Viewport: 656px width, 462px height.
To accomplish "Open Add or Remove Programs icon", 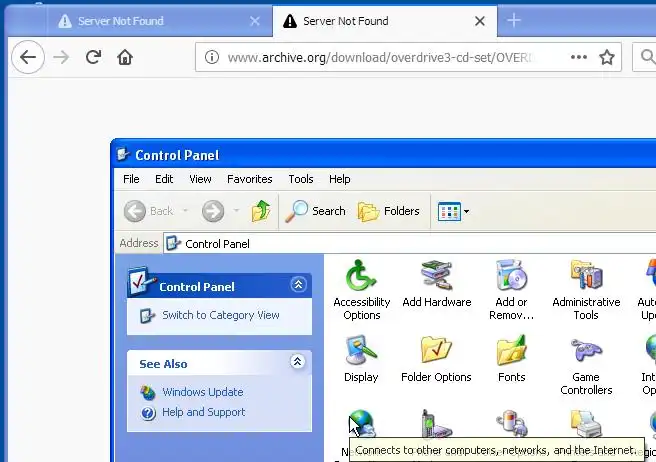I will (x=511, y=290).
